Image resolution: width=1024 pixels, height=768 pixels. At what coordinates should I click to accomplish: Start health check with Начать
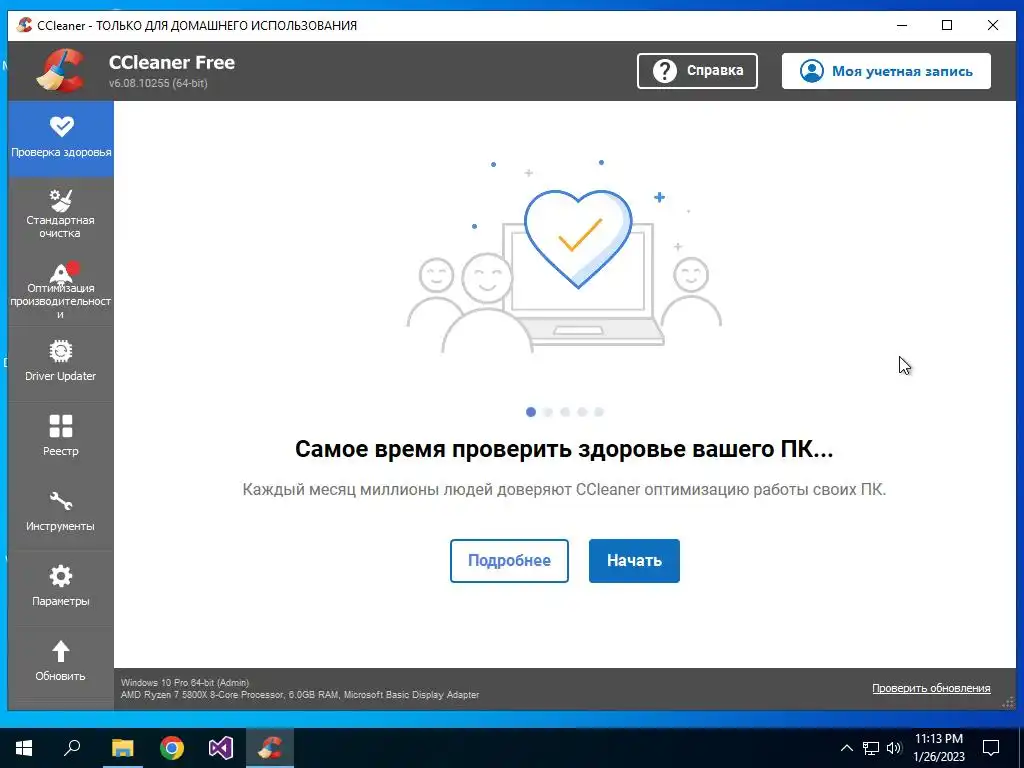[634, 560]
